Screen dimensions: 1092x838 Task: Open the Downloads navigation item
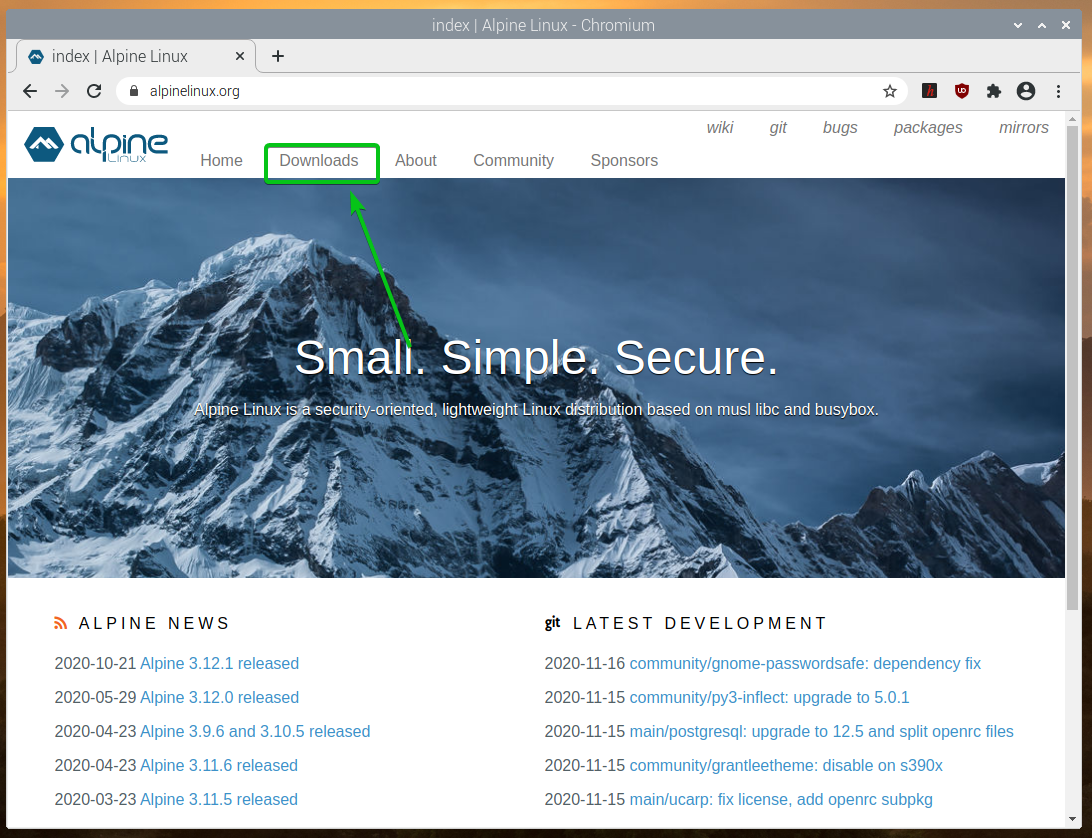point(319,161)
